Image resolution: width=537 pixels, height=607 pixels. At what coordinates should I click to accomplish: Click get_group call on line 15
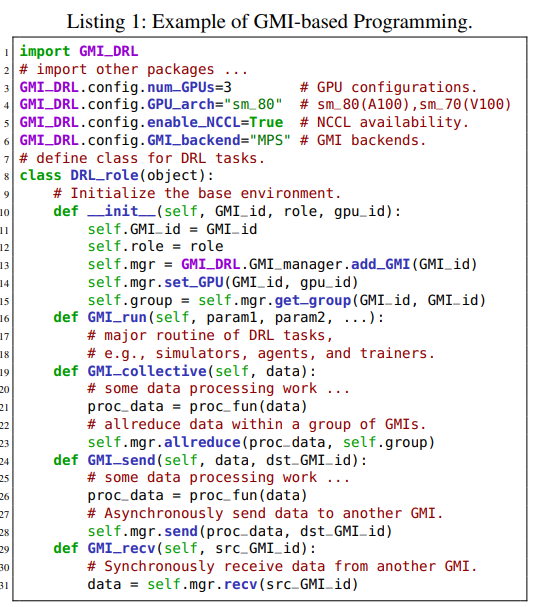coord(313,300)
